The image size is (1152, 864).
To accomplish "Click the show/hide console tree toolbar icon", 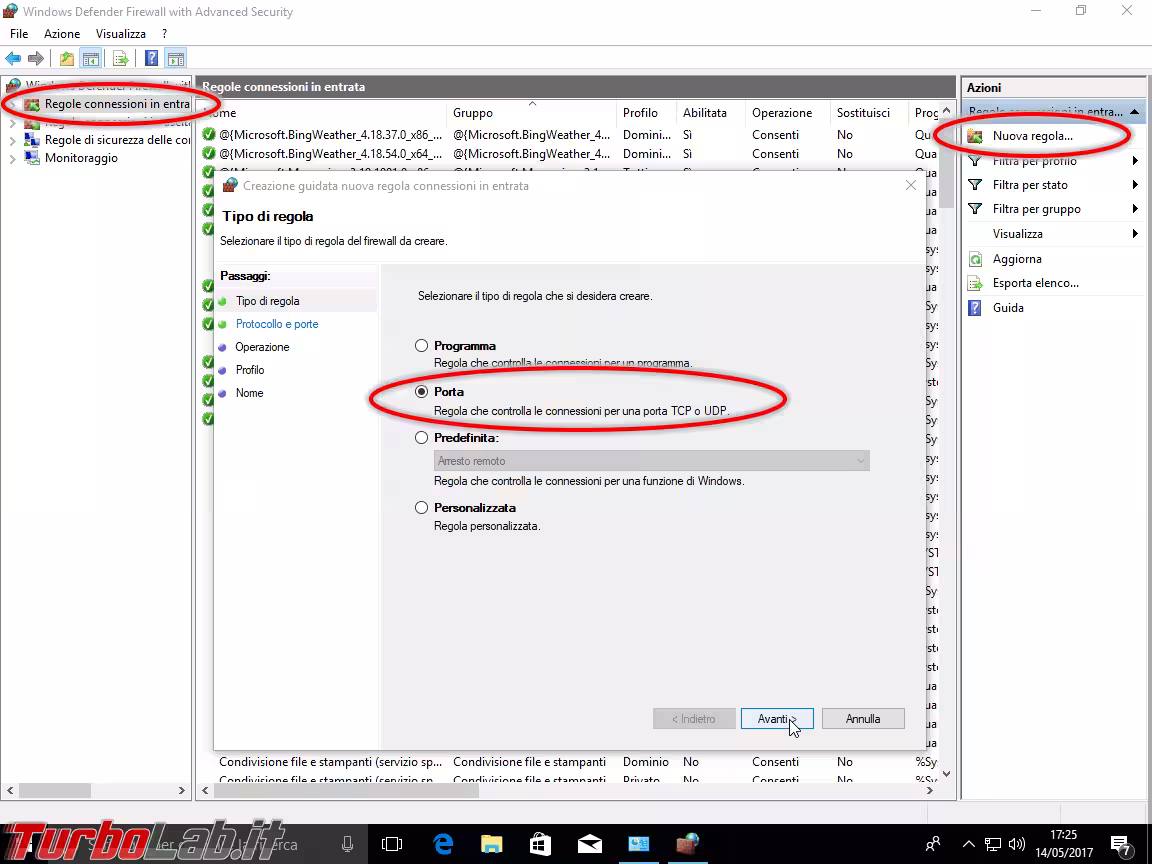I will [x=91, y=57].
